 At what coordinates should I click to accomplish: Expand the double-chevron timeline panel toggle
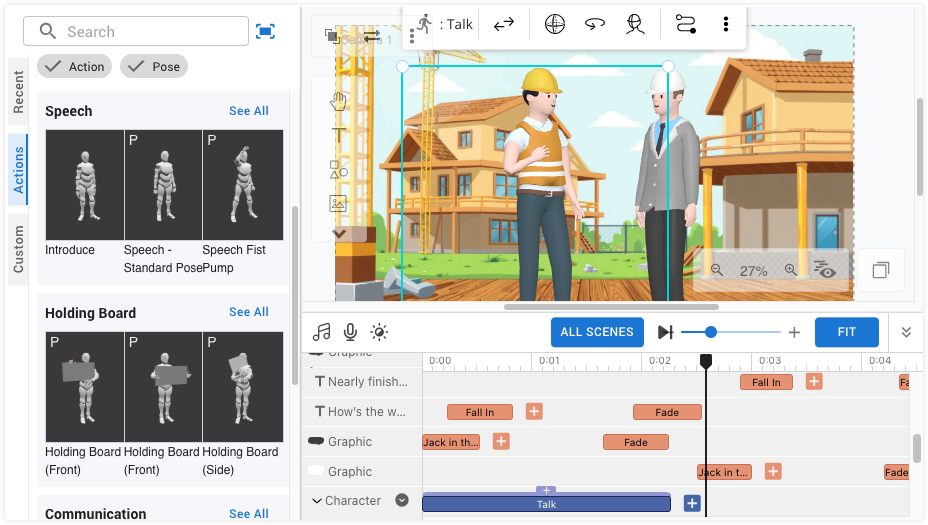click(x=906, y=332)
